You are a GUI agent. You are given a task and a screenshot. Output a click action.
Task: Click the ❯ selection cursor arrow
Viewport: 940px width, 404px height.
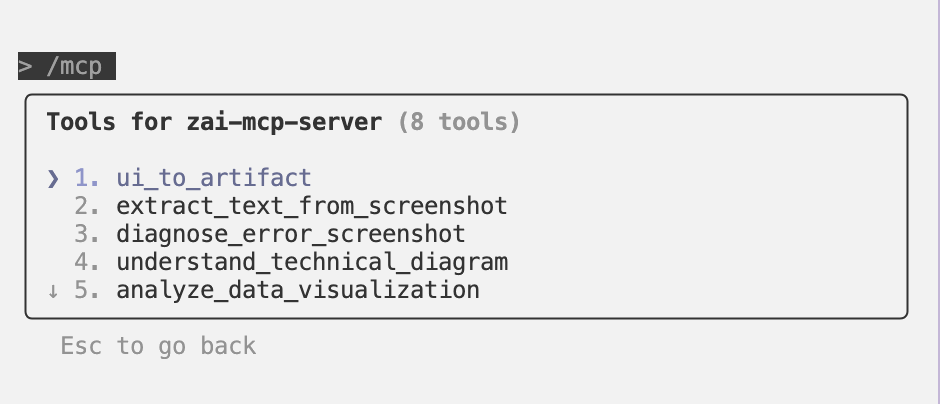click(x=53, y=179)
